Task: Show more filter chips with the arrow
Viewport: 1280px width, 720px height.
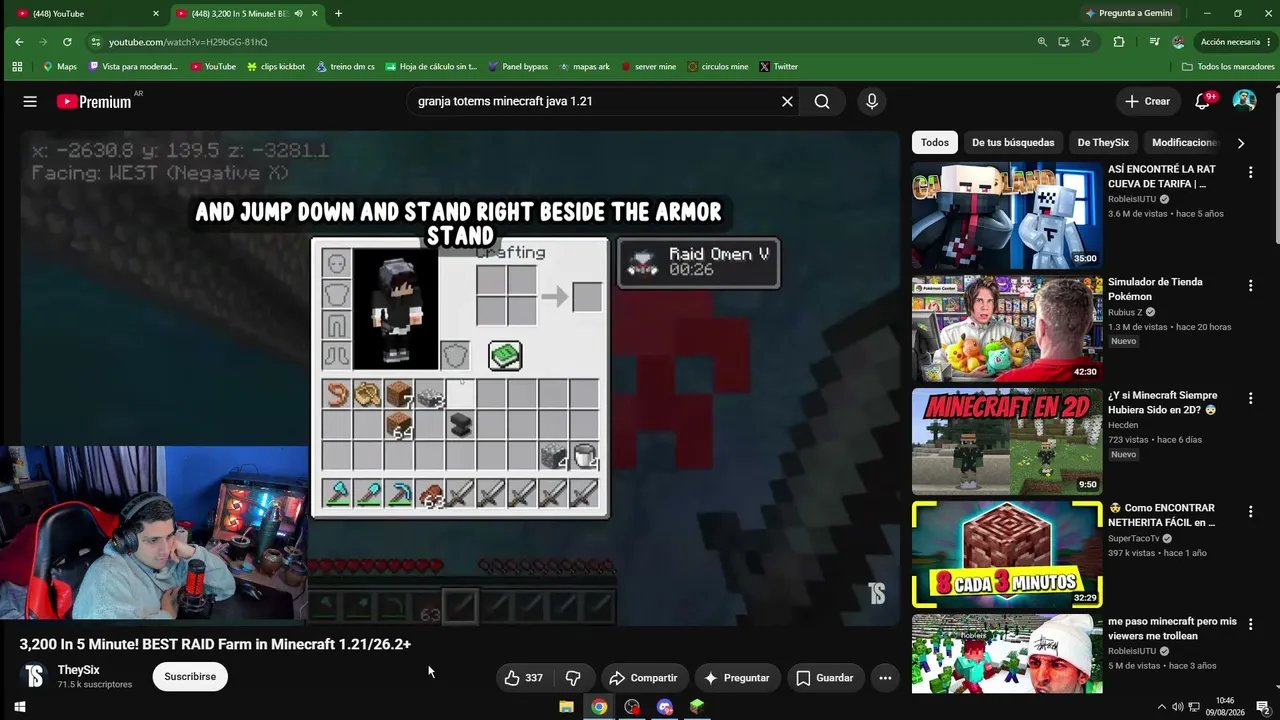Action: click(1241, 143)
